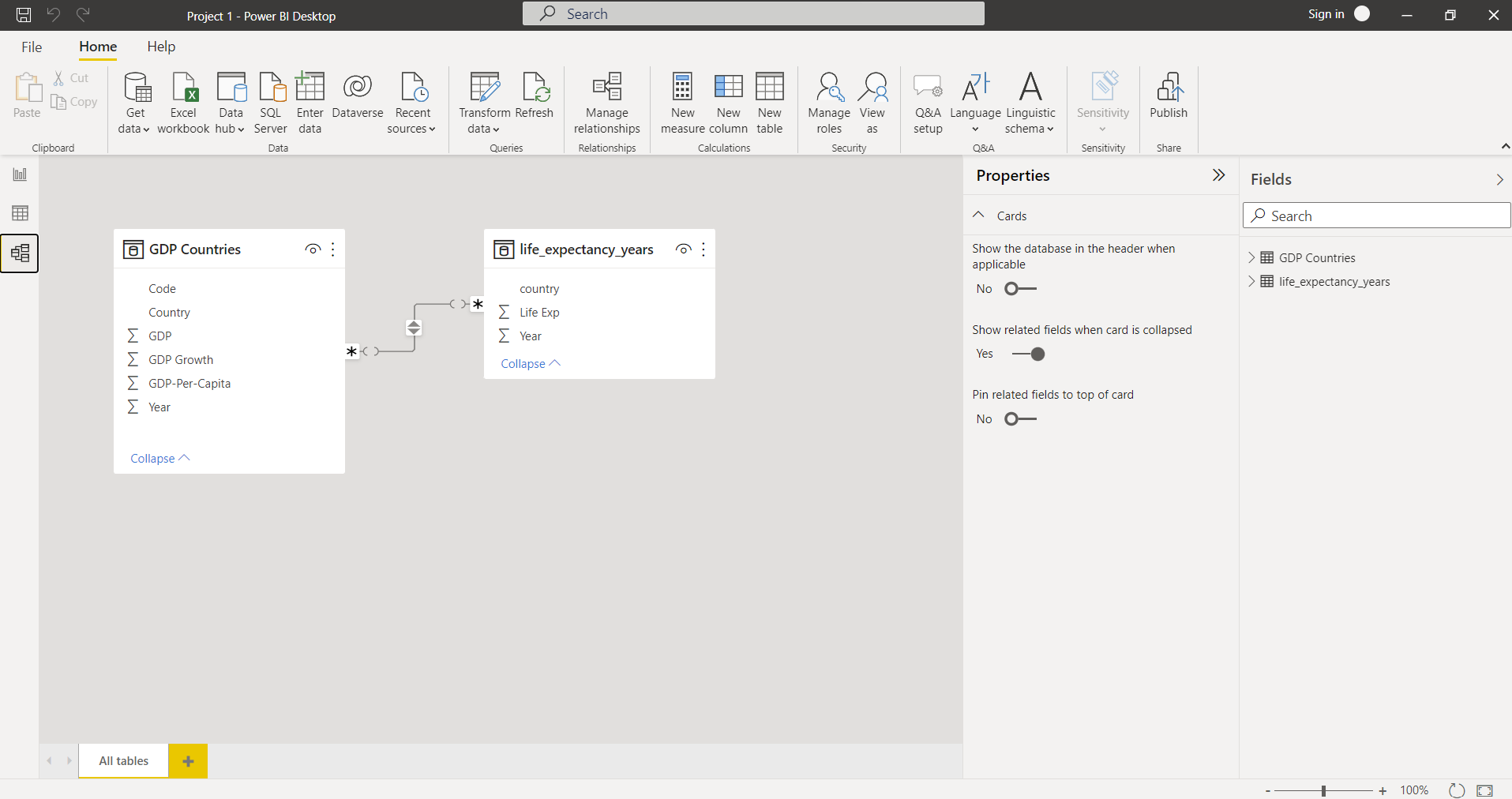Collapse the Fields pane

1499,180
